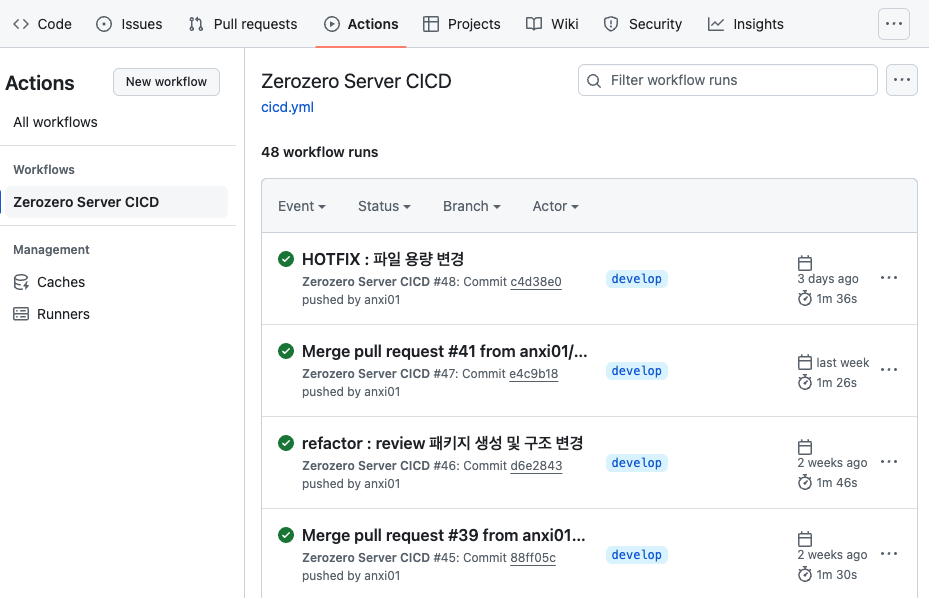
Task: Open the cicd.yml file link
Action: pos(287,107)
